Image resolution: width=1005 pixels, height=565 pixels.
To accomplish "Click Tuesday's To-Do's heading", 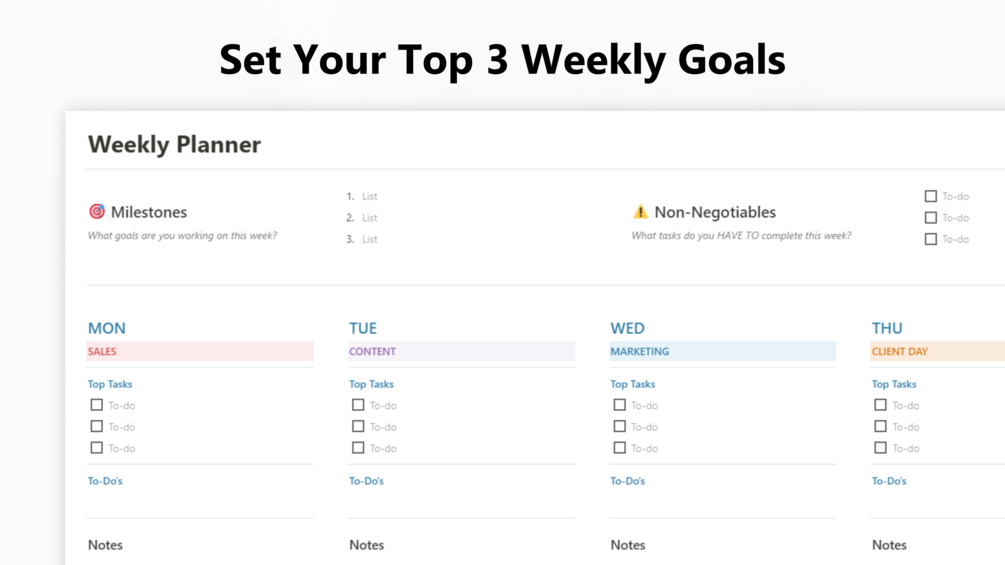I will (x=366, y=481).
